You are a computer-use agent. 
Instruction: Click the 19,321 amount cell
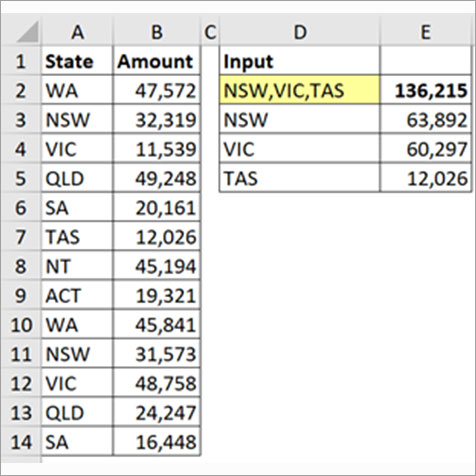(x=157, y=296)
